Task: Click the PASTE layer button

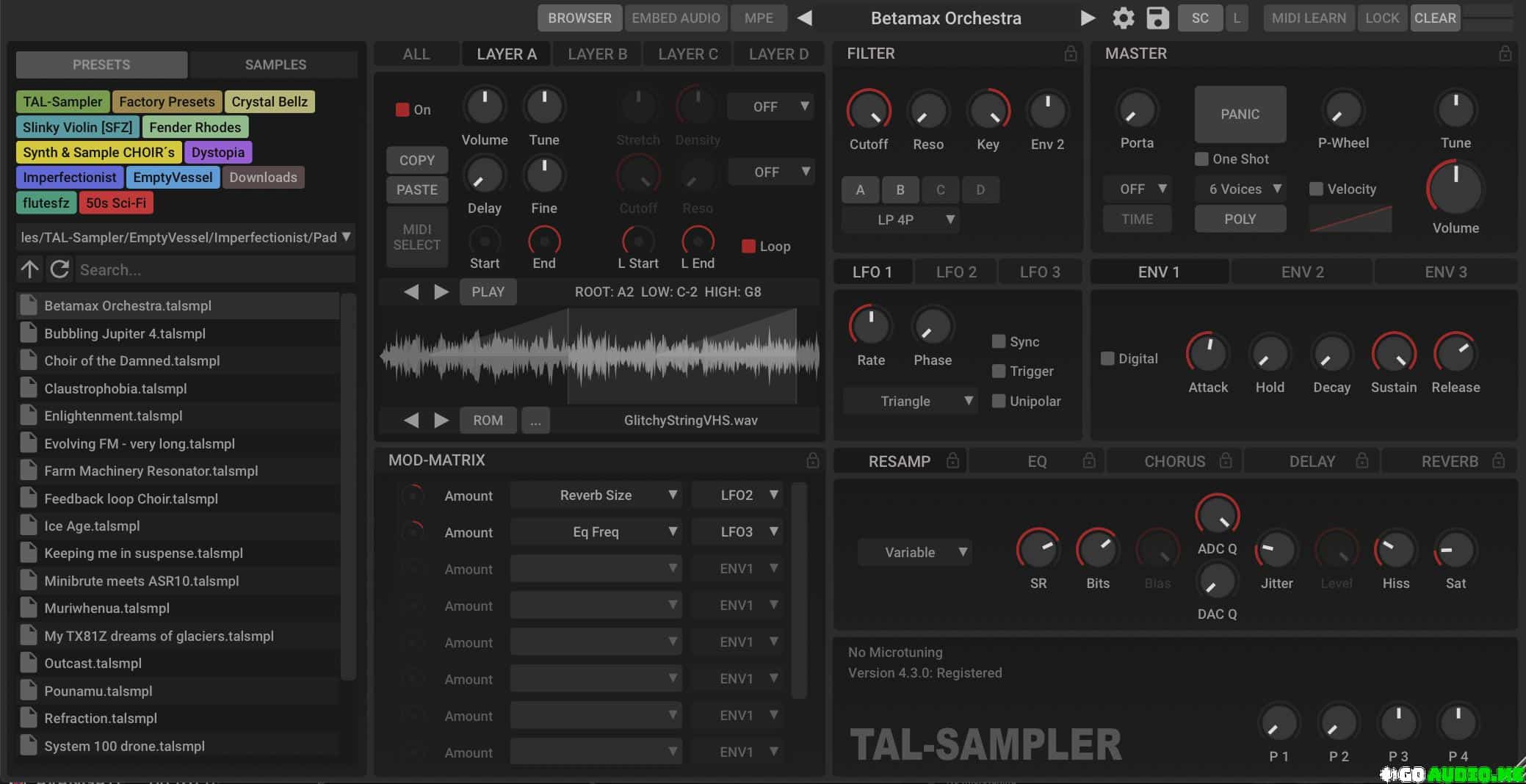Action: [x=417, y=189]
